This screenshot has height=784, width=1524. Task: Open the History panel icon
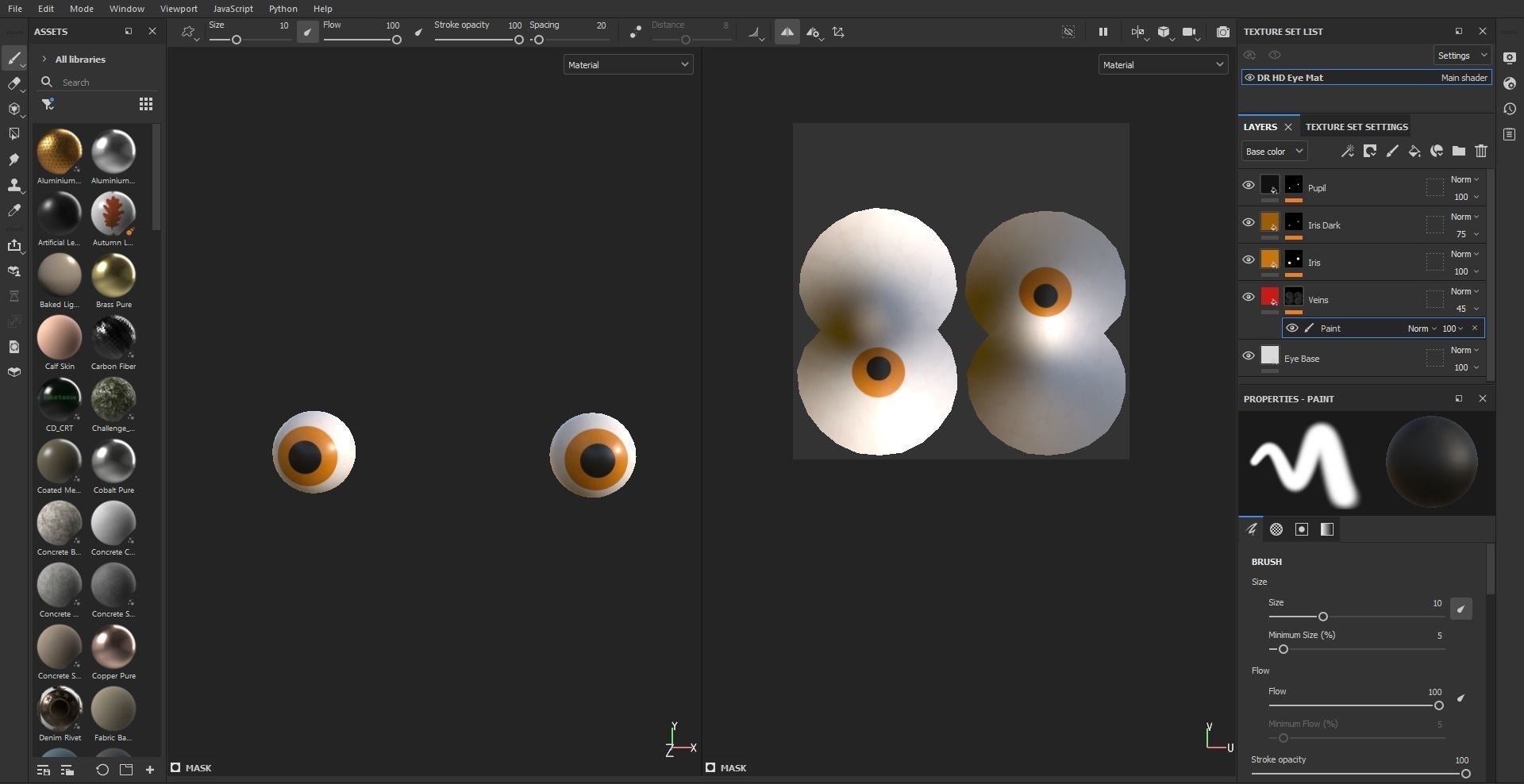point(1509,109)
